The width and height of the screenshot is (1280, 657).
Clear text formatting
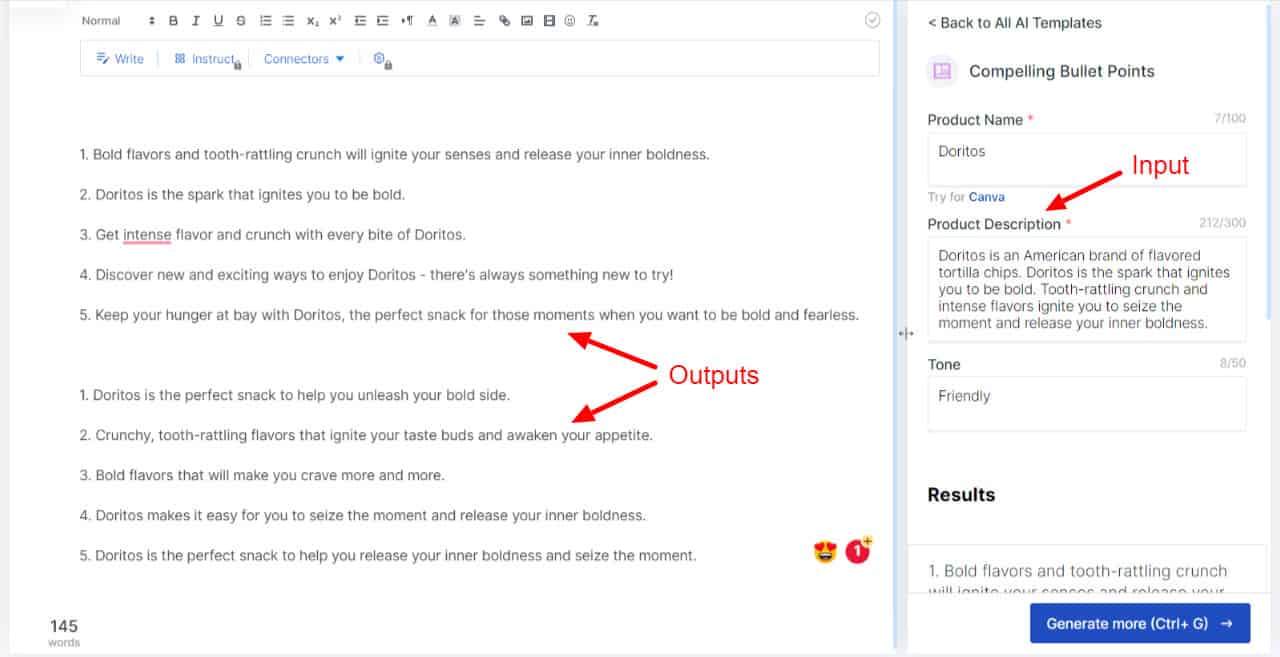click(593, 21)
